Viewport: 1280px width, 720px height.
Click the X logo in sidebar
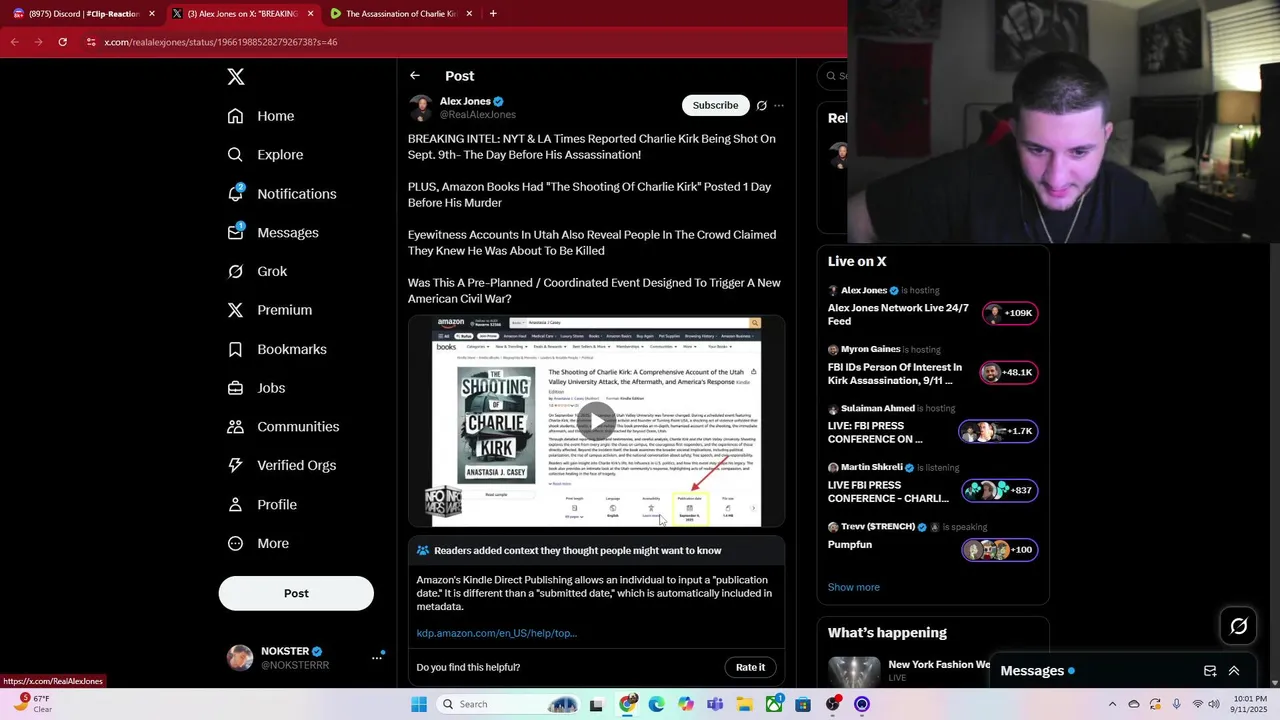pyautogui.click(x=235, y=77)
